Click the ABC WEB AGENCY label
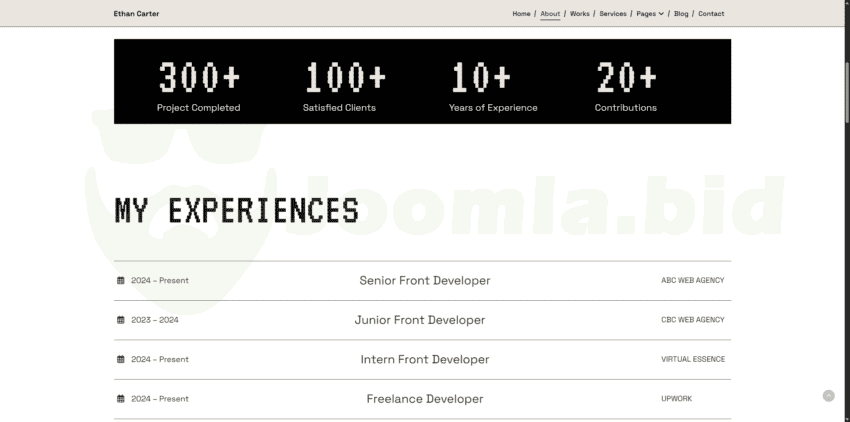 (692, 280)
